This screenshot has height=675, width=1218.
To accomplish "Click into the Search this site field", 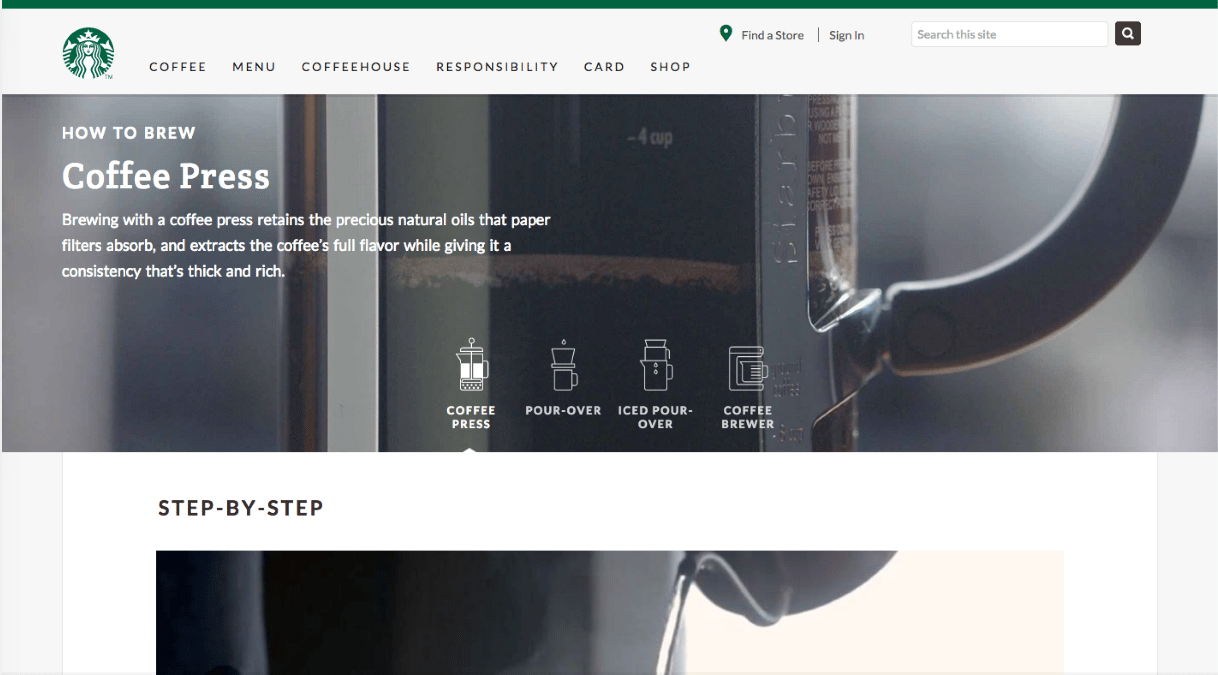I will coord(1009,34).
